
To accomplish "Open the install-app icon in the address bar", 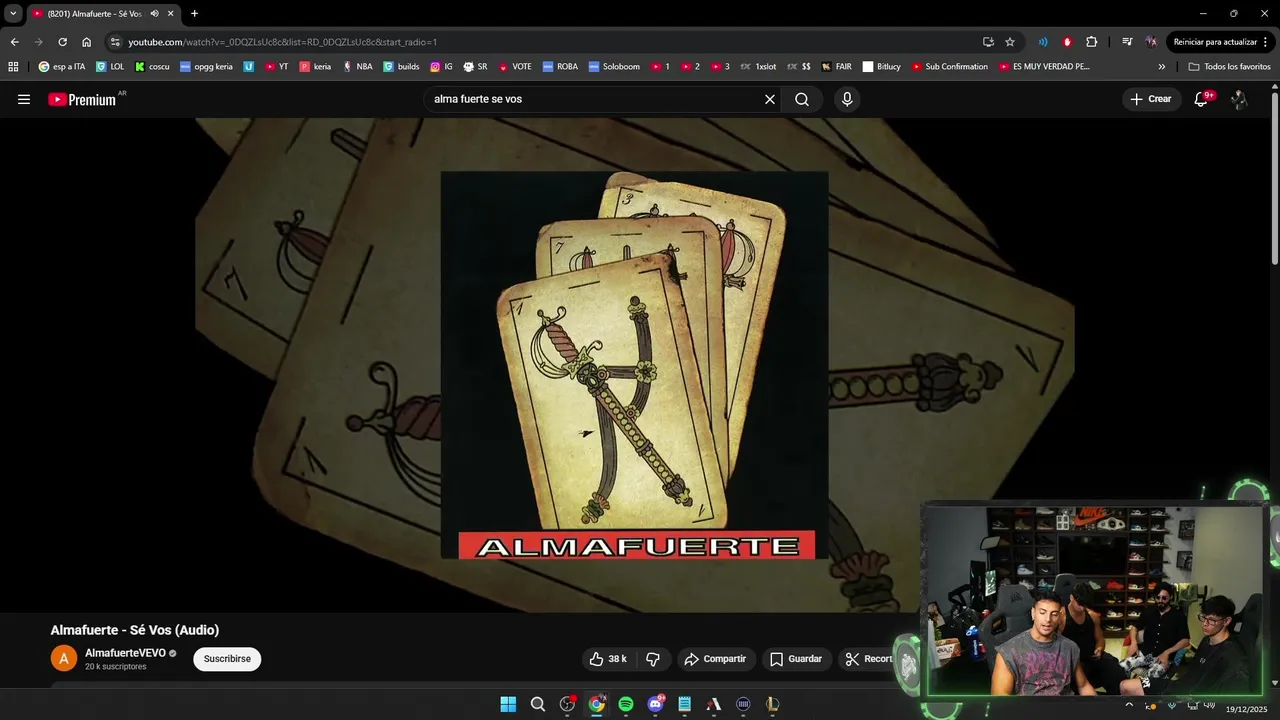I will [x=988, y=42].
